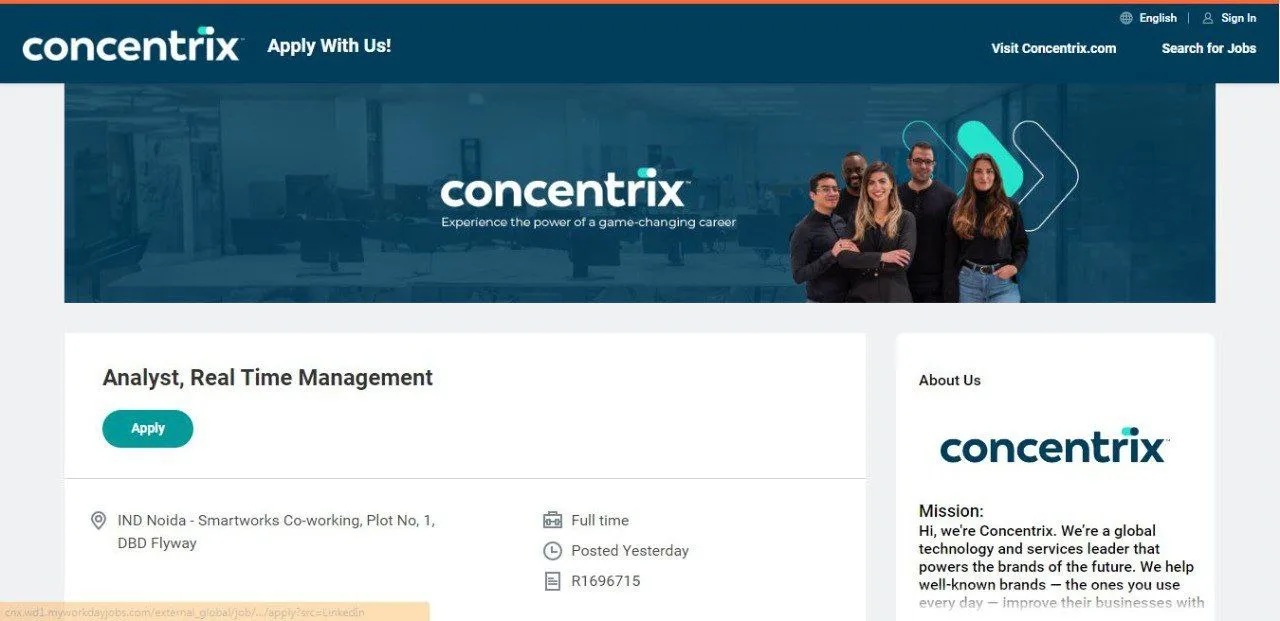
Task: Click the Concentrix logo in header
Action: [132, 46]
